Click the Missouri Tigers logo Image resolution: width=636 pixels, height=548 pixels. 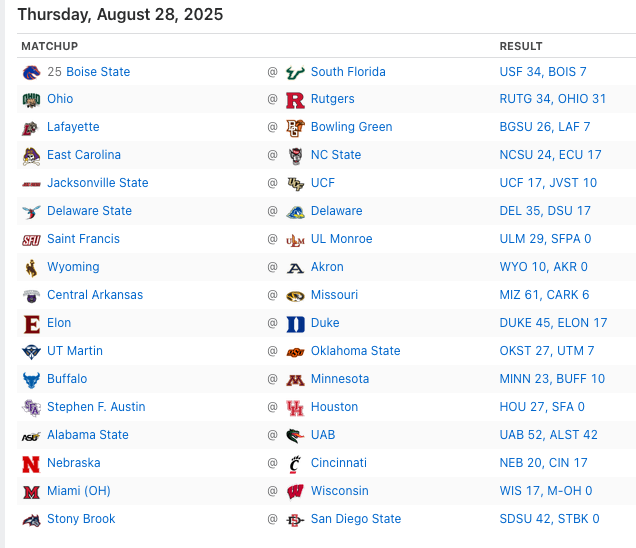click(x=295, y=296)
